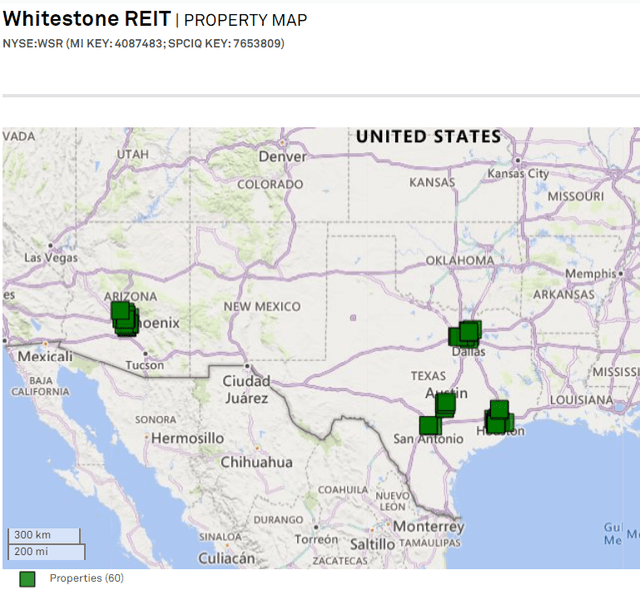Click the SONORA state label
Screen dimensions: 640x590
tap(156, 419)
